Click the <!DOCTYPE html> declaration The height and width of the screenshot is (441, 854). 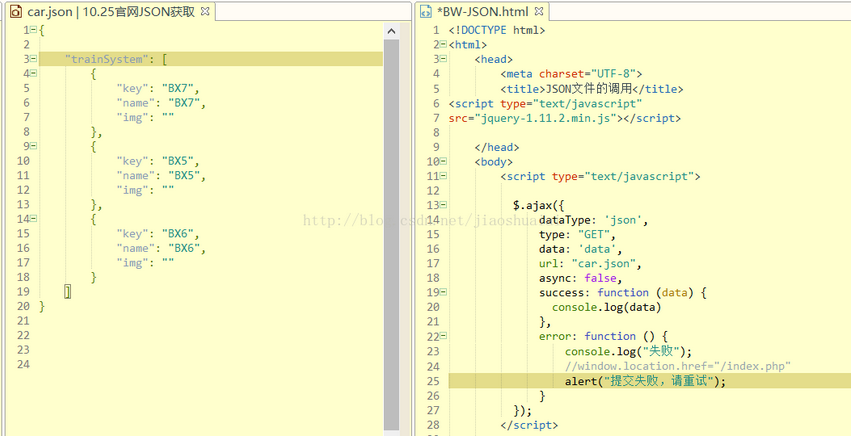(497, 30)
